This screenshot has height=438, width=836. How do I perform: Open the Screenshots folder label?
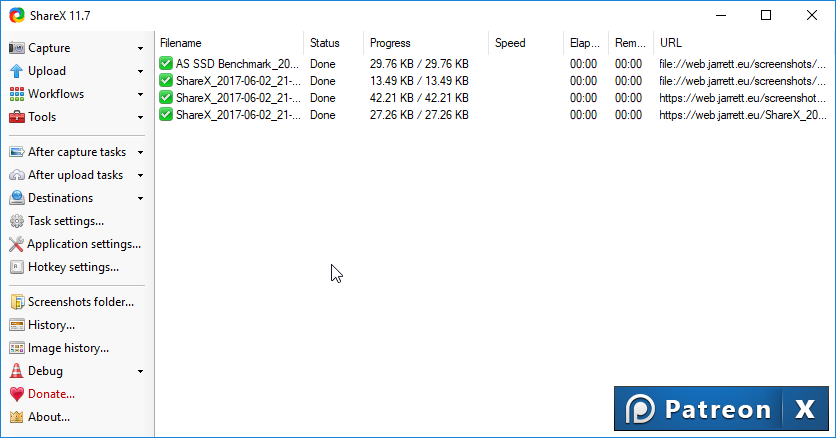tap(81, 302)
